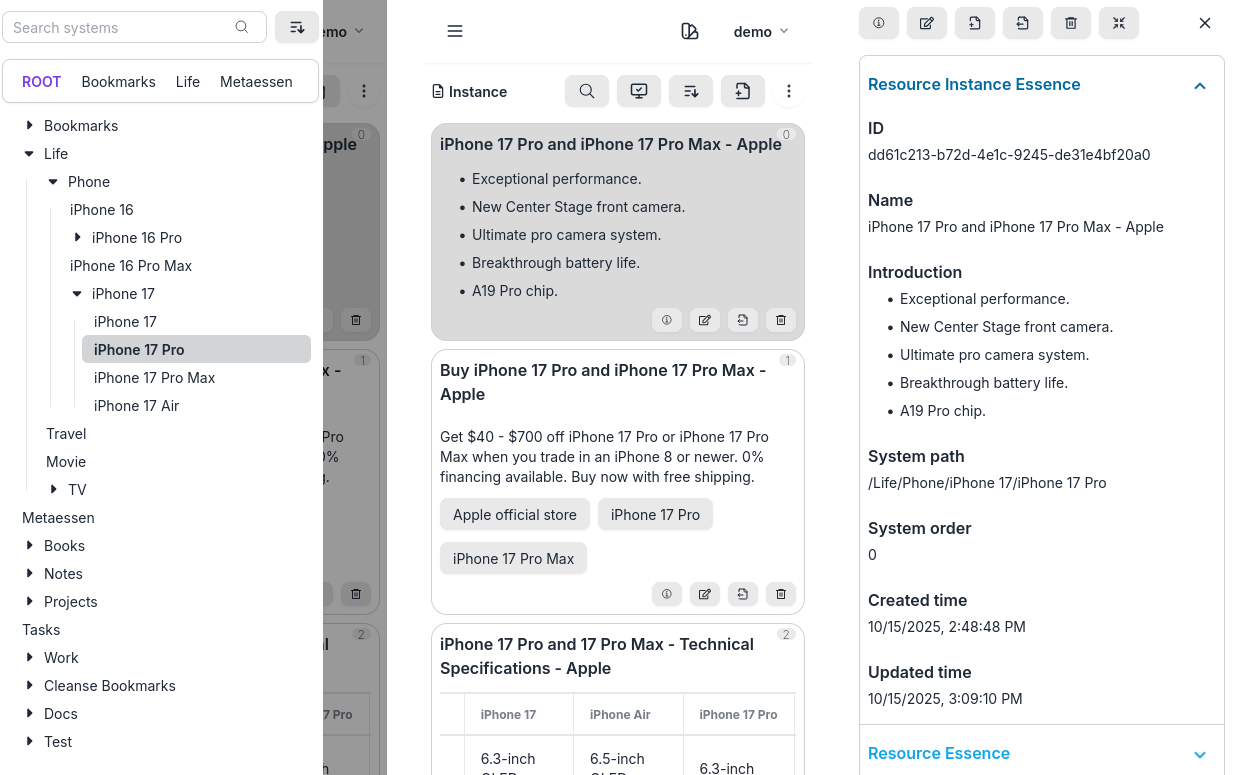Expand the Resource Essence section
The height and width of the screenshot is (775, 1236).
point(1200,754)
